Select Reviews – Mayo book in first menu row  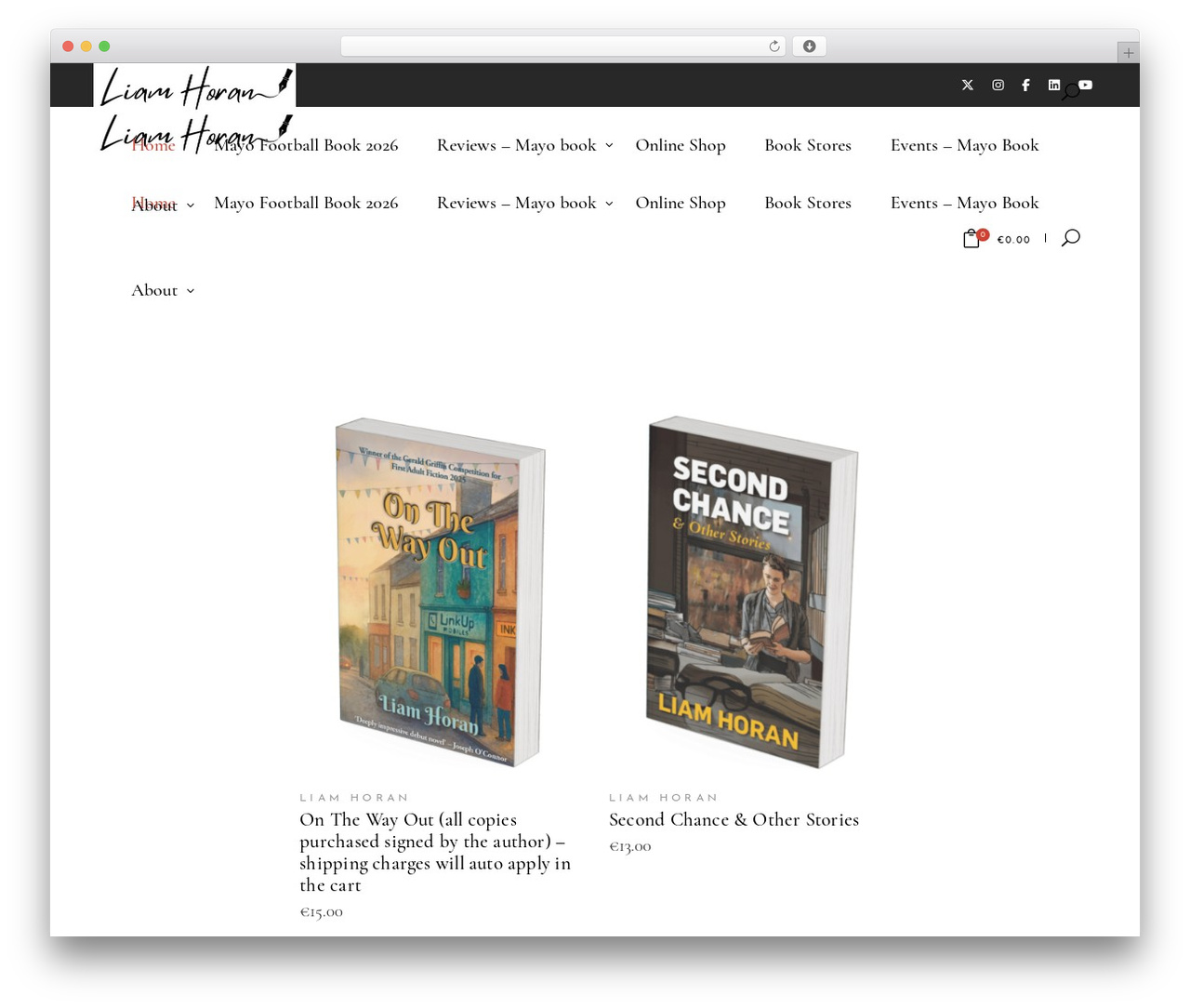click(516, 145)
